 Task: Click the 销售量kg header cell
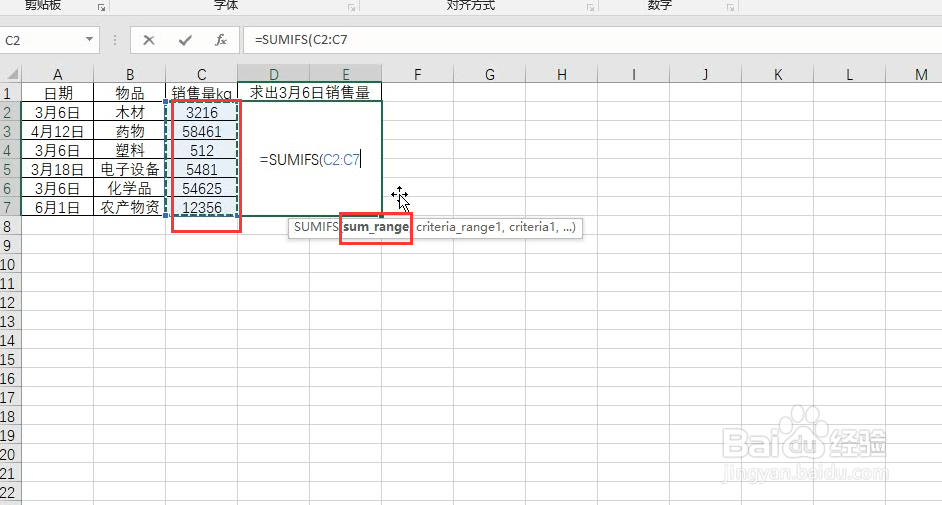coord(202,93)
